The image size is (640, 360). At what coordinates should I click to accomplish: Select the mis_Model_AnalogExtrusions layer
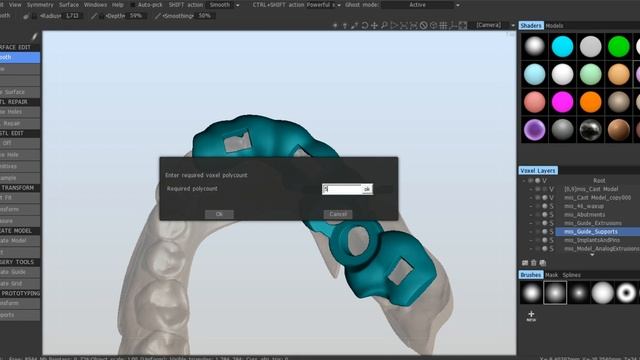coord(602,249)
